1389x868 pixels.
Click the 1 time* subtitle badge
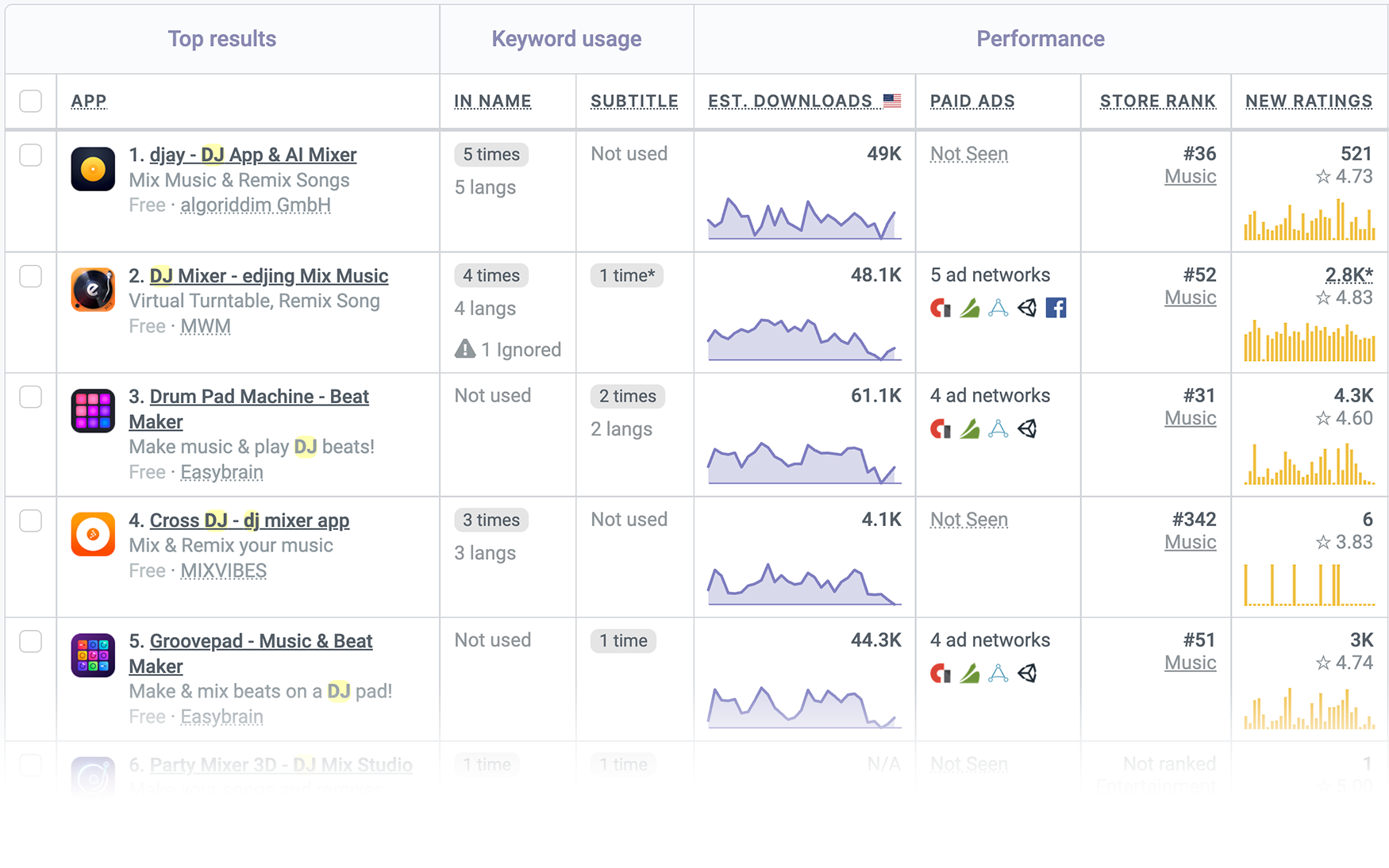tap(627, 275)
